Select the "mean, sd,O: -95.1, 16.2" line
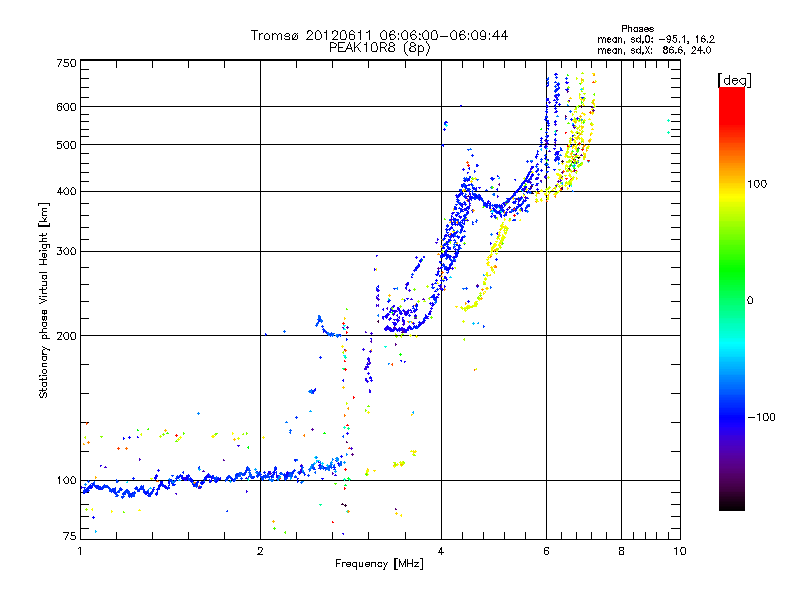 656,39
